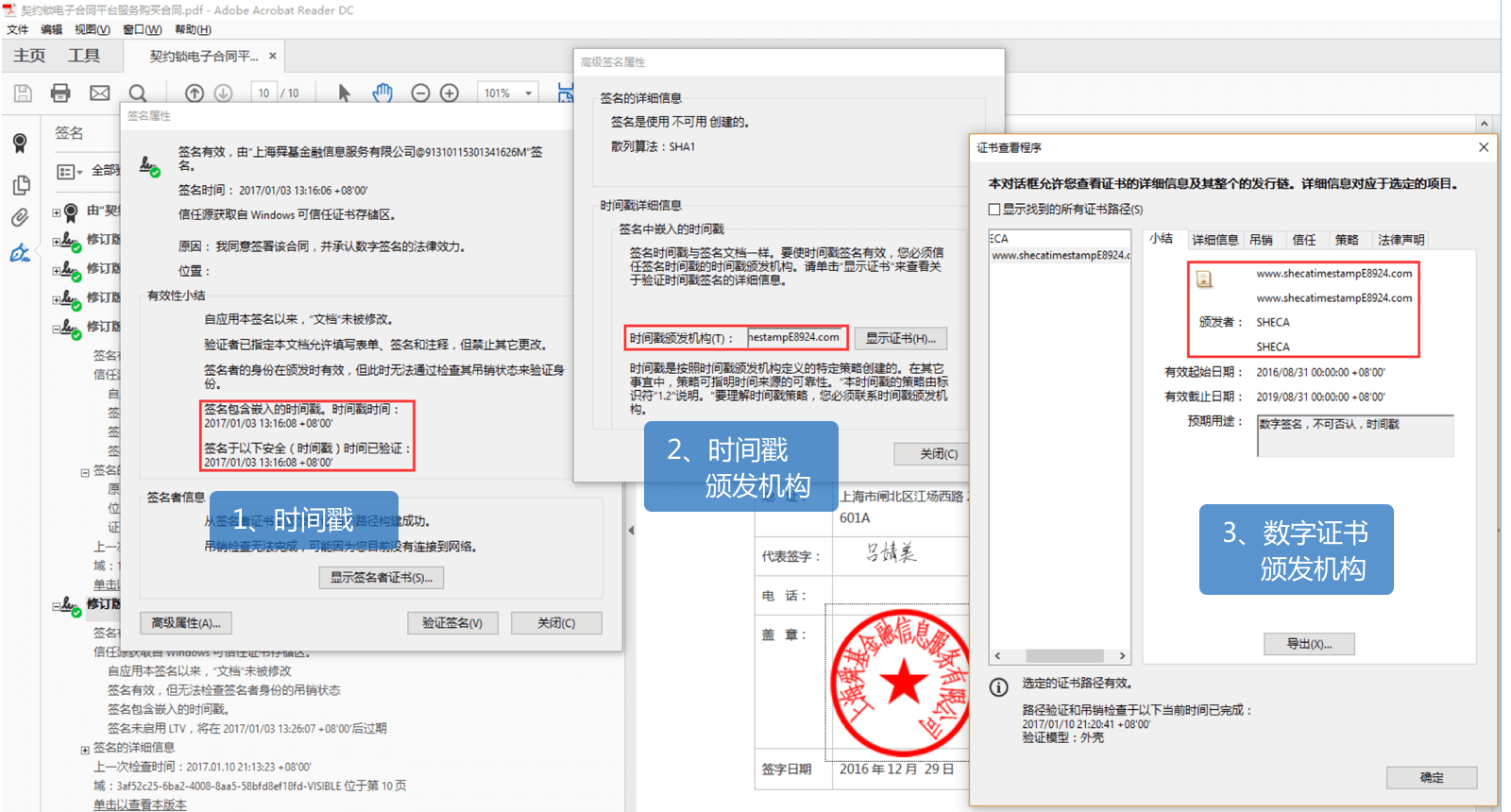Click the zoom in plus icon
1511x812 pixels.
click(x=450, y=93)
